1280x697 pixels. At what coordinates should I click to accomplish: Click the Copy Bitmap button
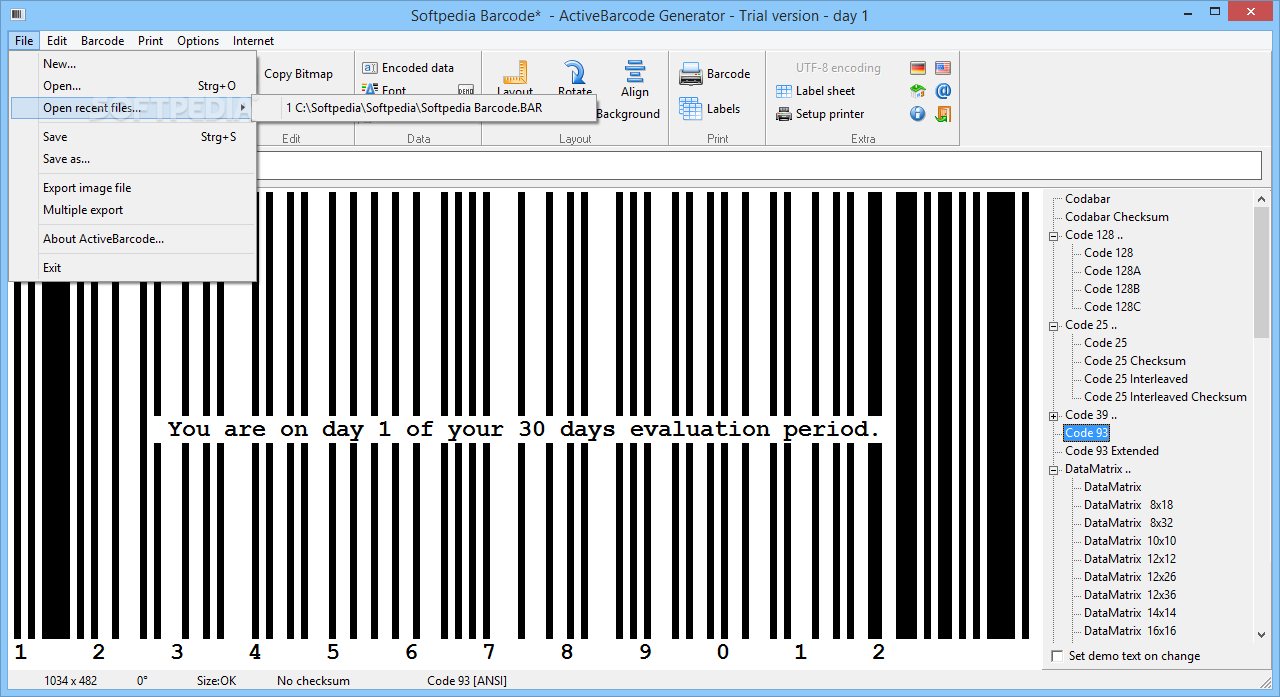click(298, 74)
